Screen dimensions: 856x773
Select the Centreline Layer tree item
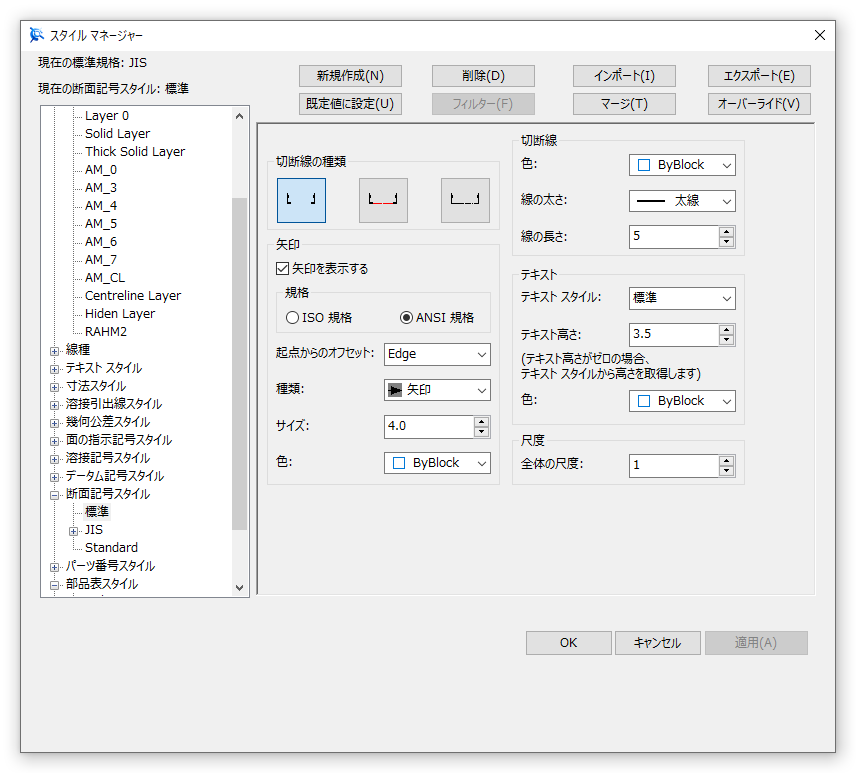pyautogui.click(x=131, y=295)
